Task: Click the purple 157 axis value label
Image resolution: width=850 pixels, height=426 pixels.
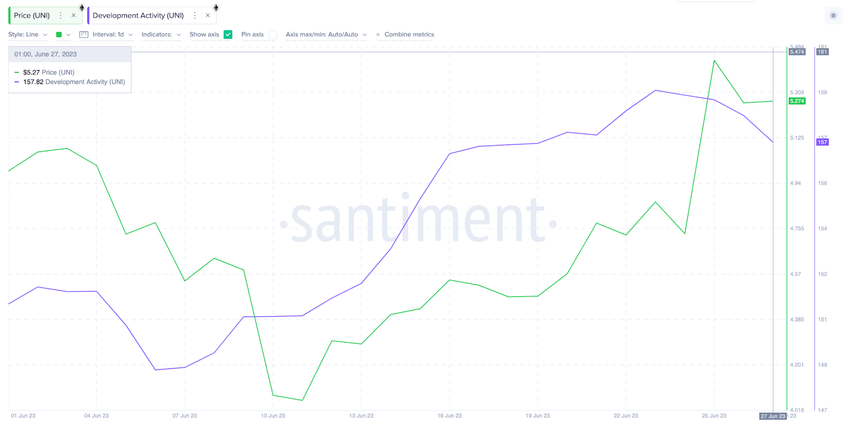Action: point(822,142)
